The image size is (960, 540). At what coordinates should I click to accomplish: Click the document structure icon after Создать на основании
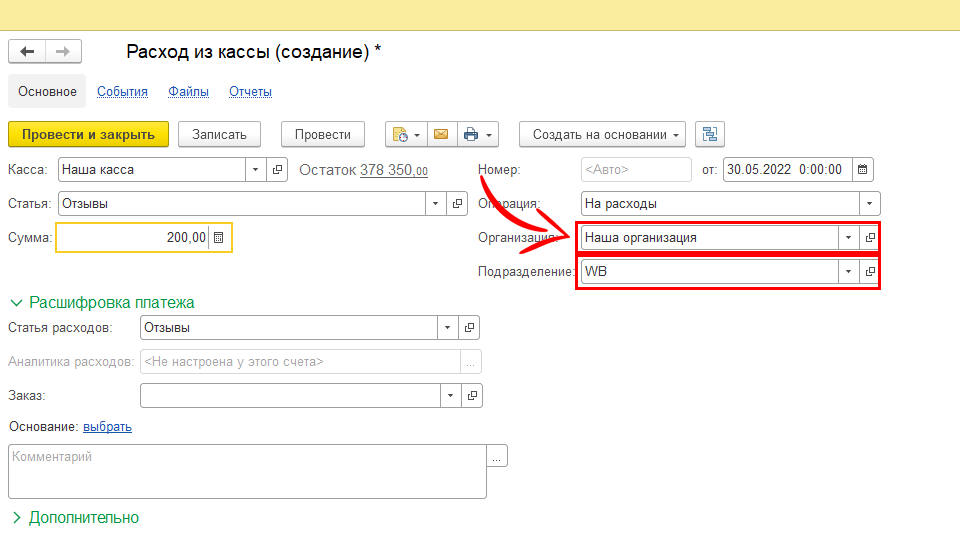pos(709,135)
